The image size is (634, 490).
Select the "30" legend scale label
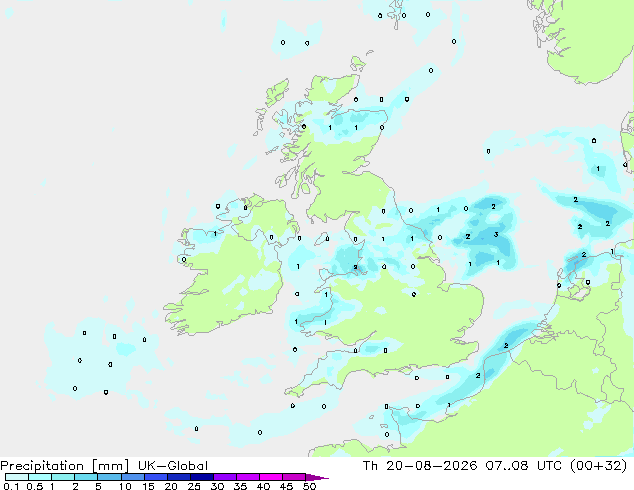coord(217,486)
